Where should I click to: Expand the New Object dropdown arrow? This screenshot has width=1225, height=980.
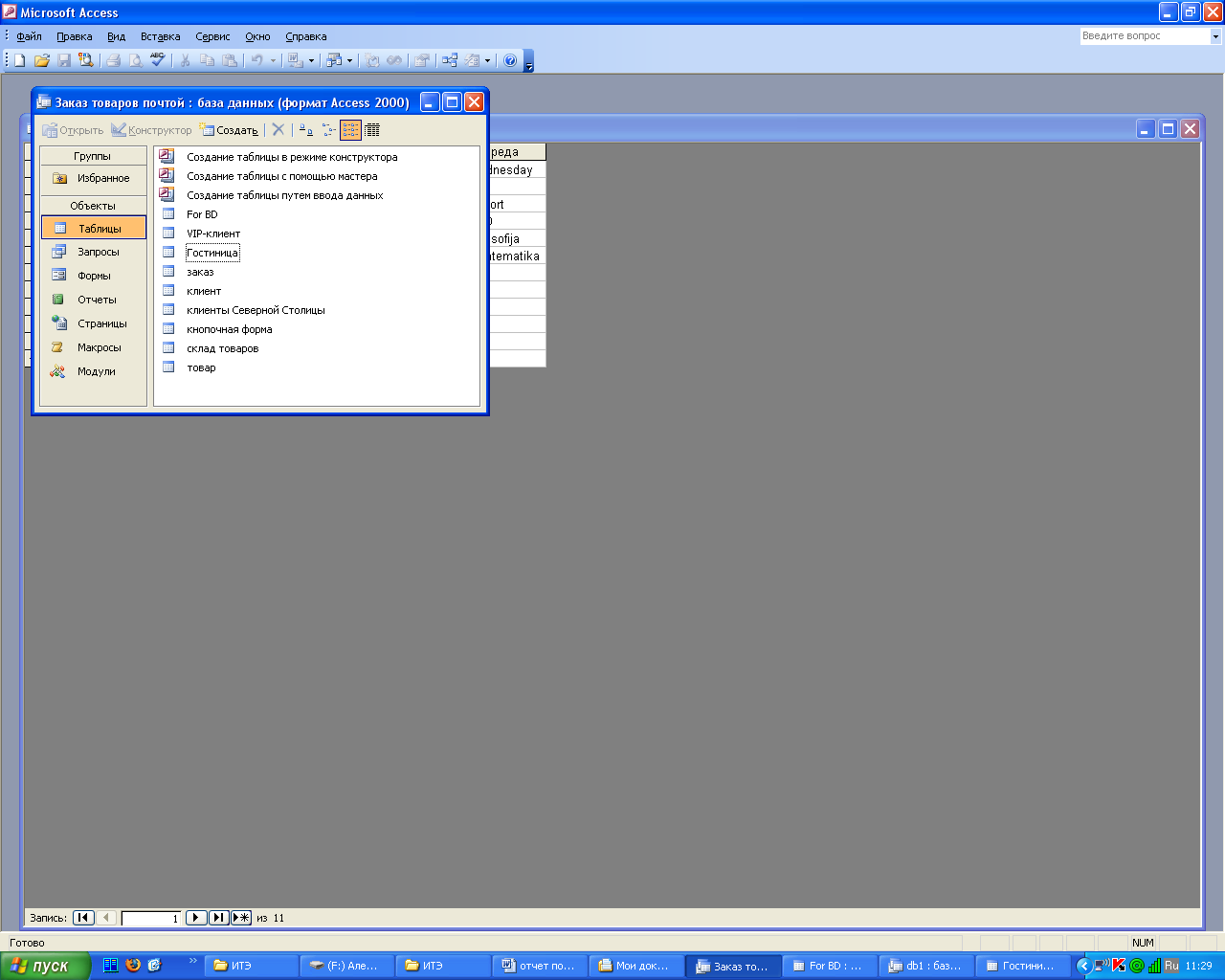487,60
